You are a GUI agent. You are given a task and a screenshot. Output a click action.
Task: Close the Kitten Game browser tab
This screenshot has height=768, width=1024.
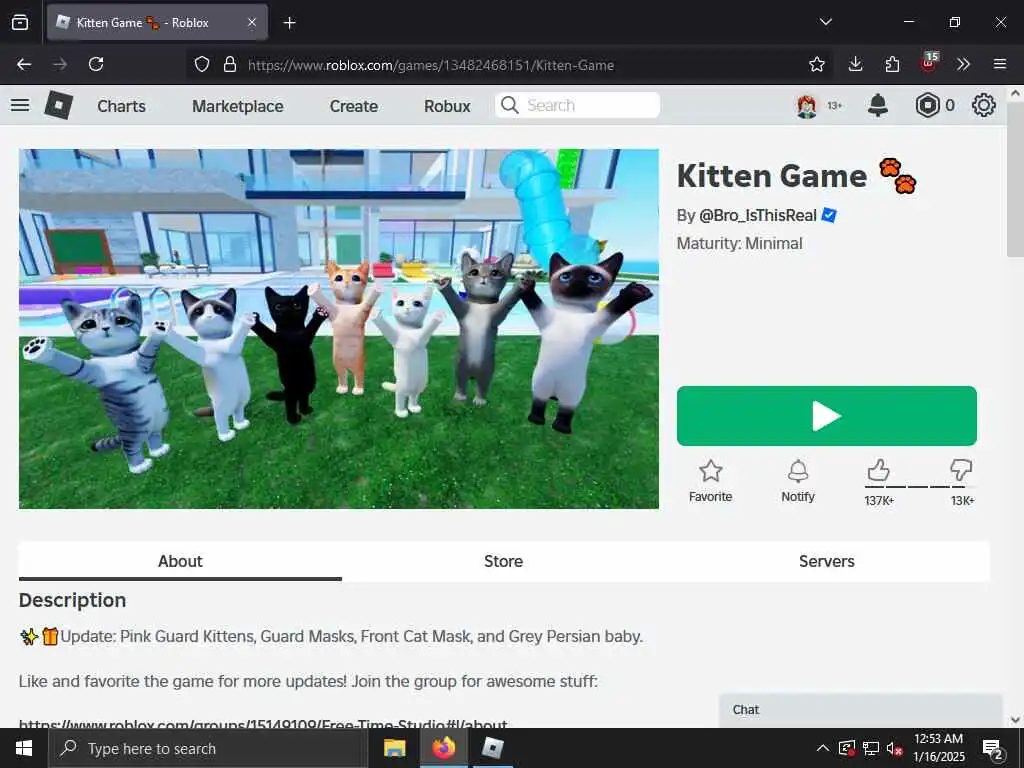252,22
